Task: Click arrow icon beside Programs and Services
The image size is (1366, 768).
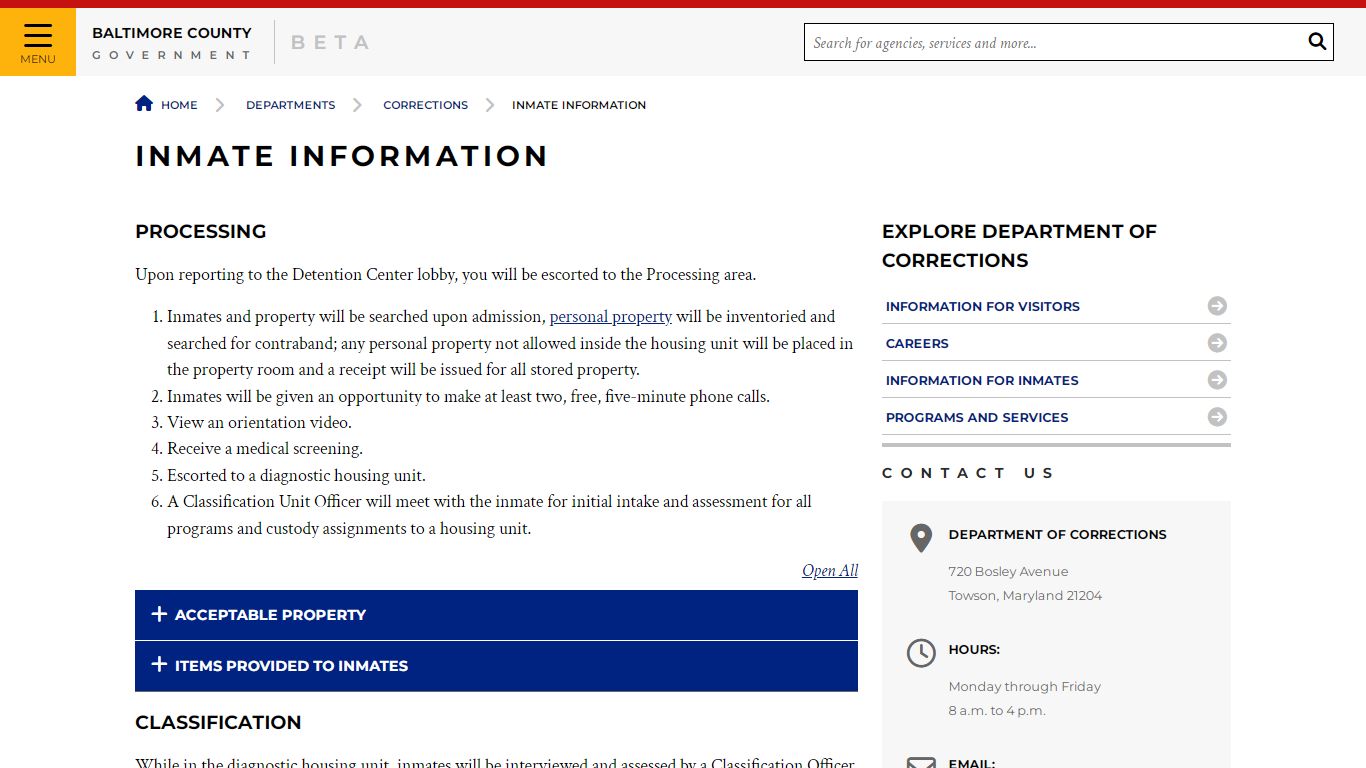Action: 1217,417
